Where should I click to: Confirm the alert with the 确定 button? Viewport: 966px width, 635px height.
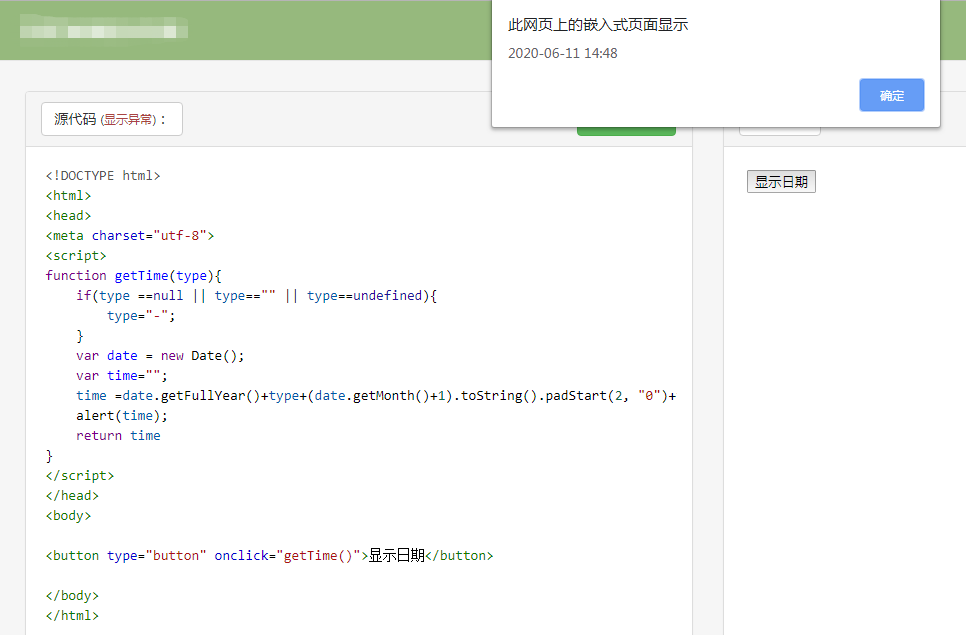pos(891,95)
